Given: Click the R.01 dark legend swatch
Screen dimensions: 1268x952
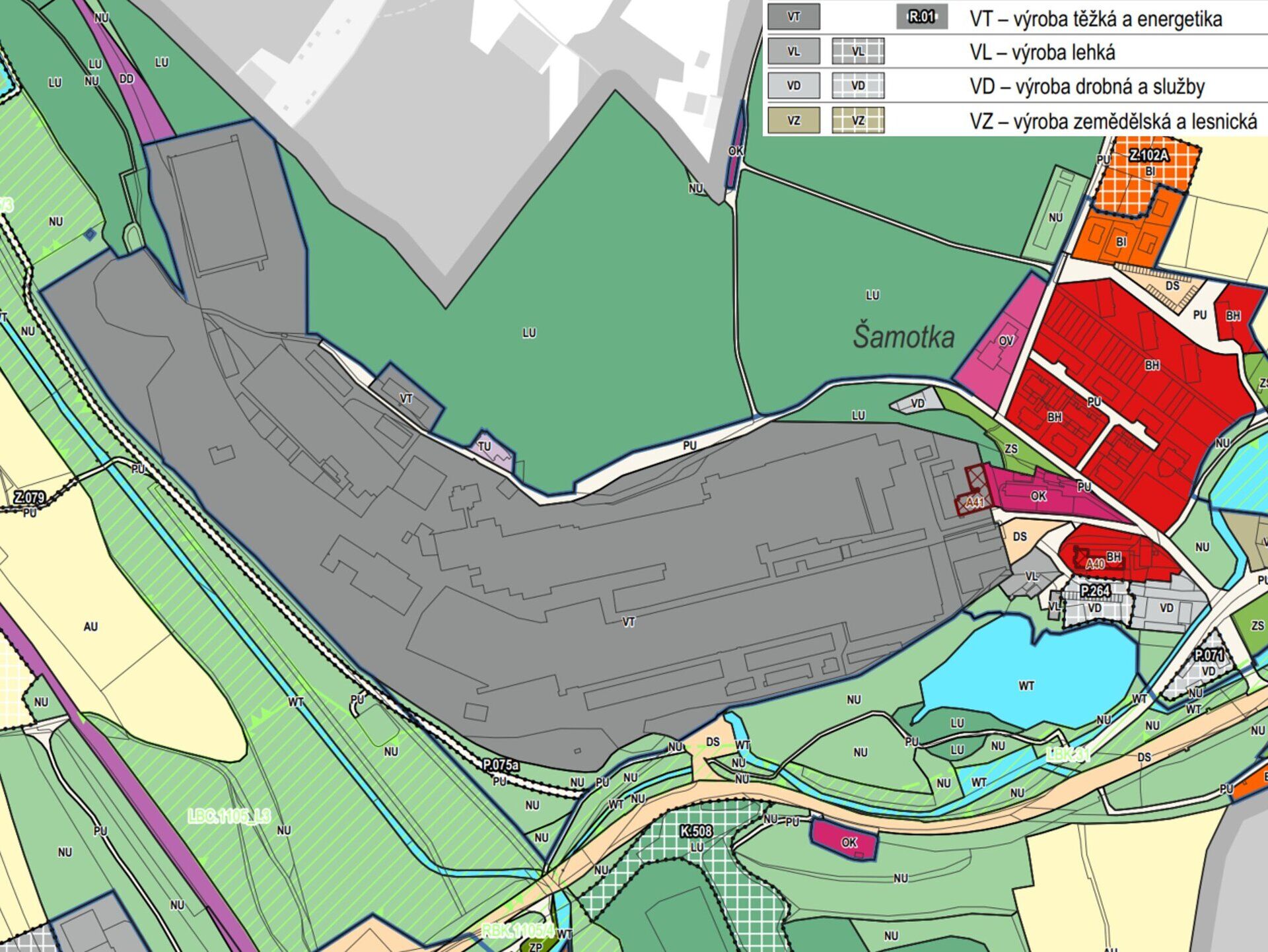Looking at the screenshot, I should [x=922, y=17].
